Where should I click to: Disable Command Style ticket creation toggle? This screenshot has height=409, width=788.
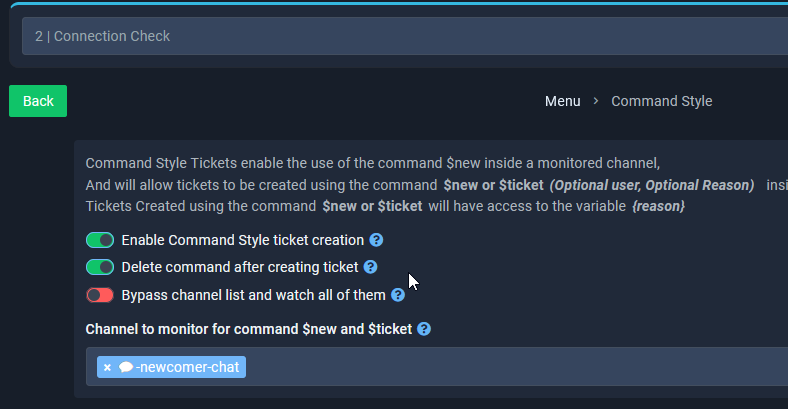100,240
